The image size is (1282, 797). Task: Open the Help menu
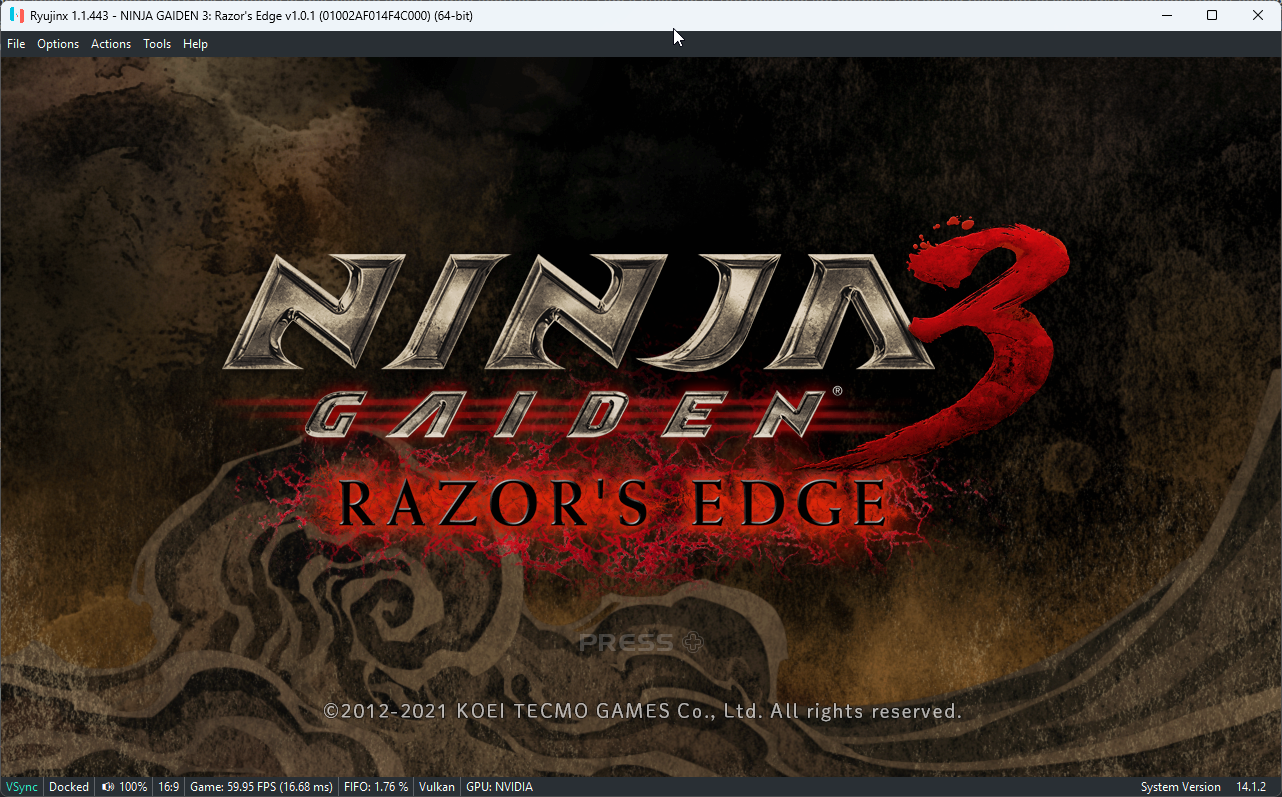pyautogui.click(x=195, y=43)
